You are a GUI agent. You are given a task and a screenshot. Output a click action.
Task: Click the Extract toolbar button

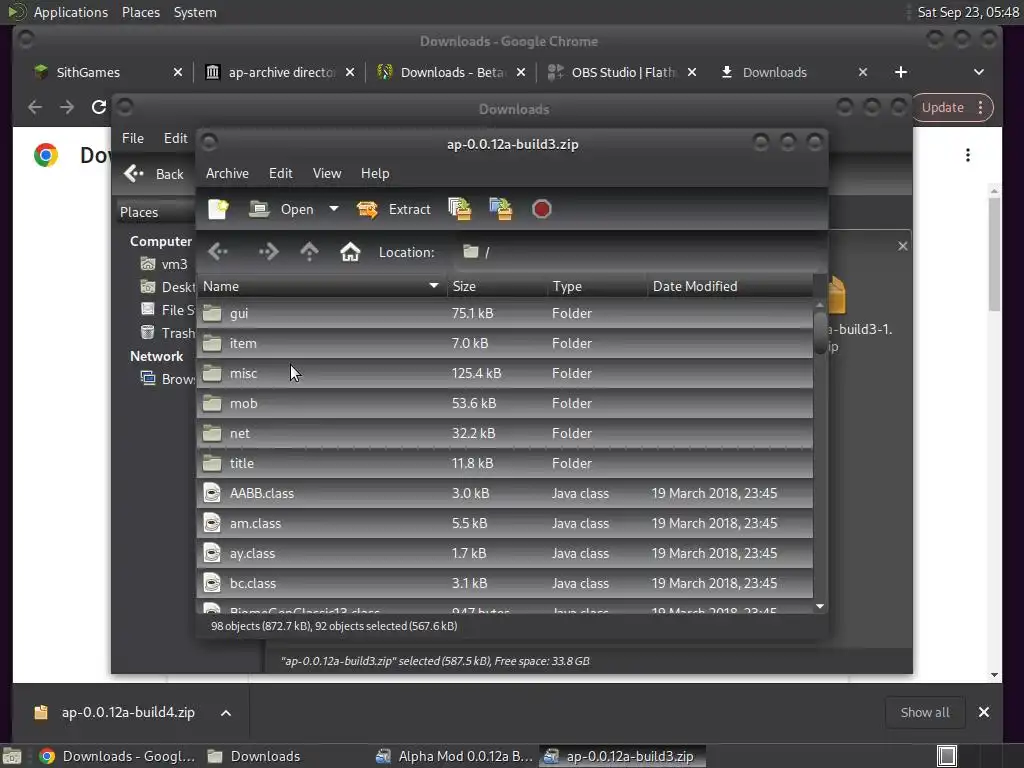(393, 209)
